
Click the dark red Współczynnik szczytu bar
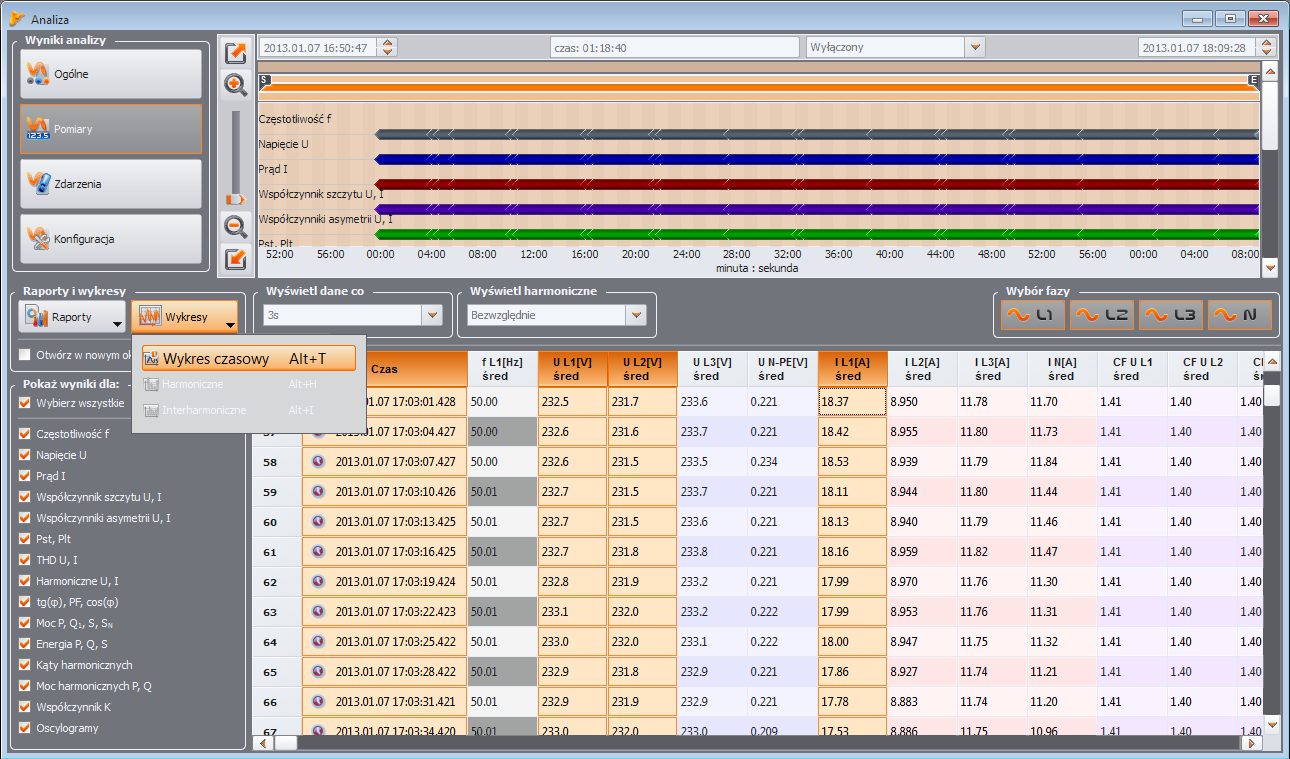point(817,184)
